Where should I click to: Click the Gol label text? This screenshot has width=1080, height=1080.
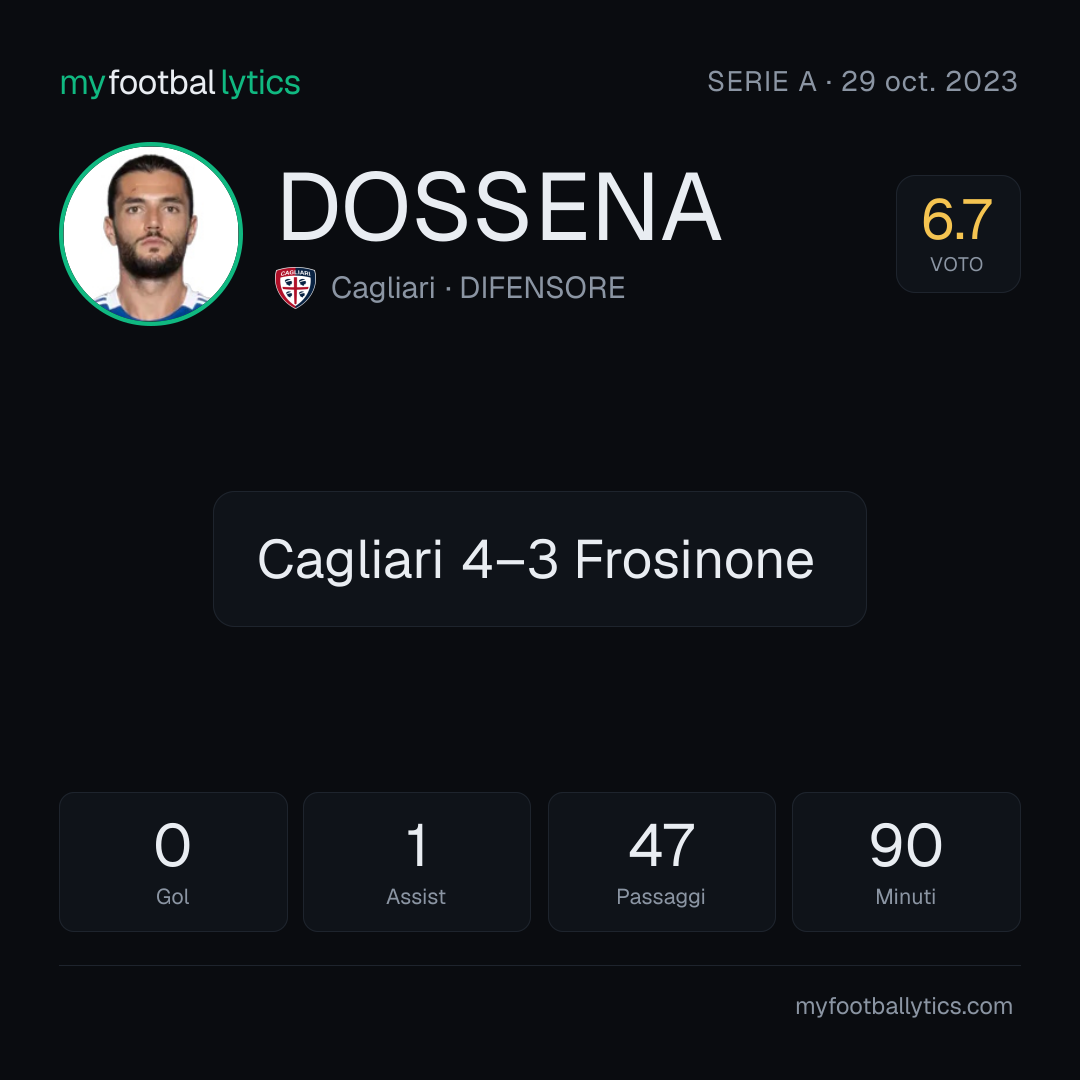click(172, 896)
